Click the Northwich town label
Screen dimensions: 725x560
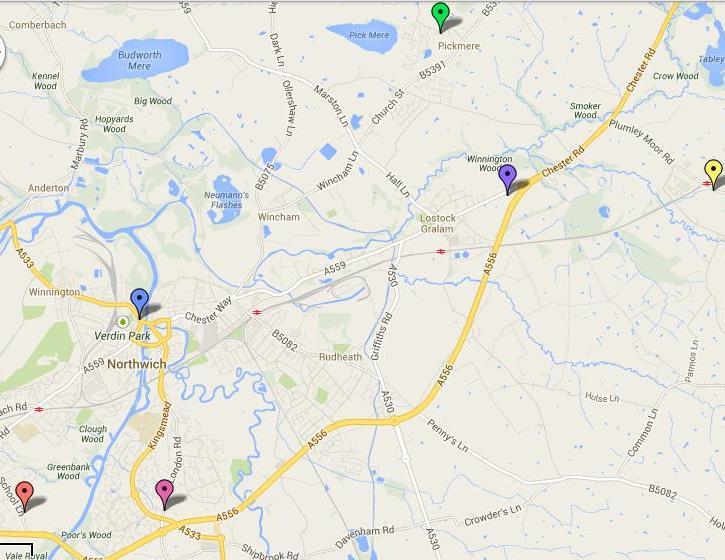137,364
